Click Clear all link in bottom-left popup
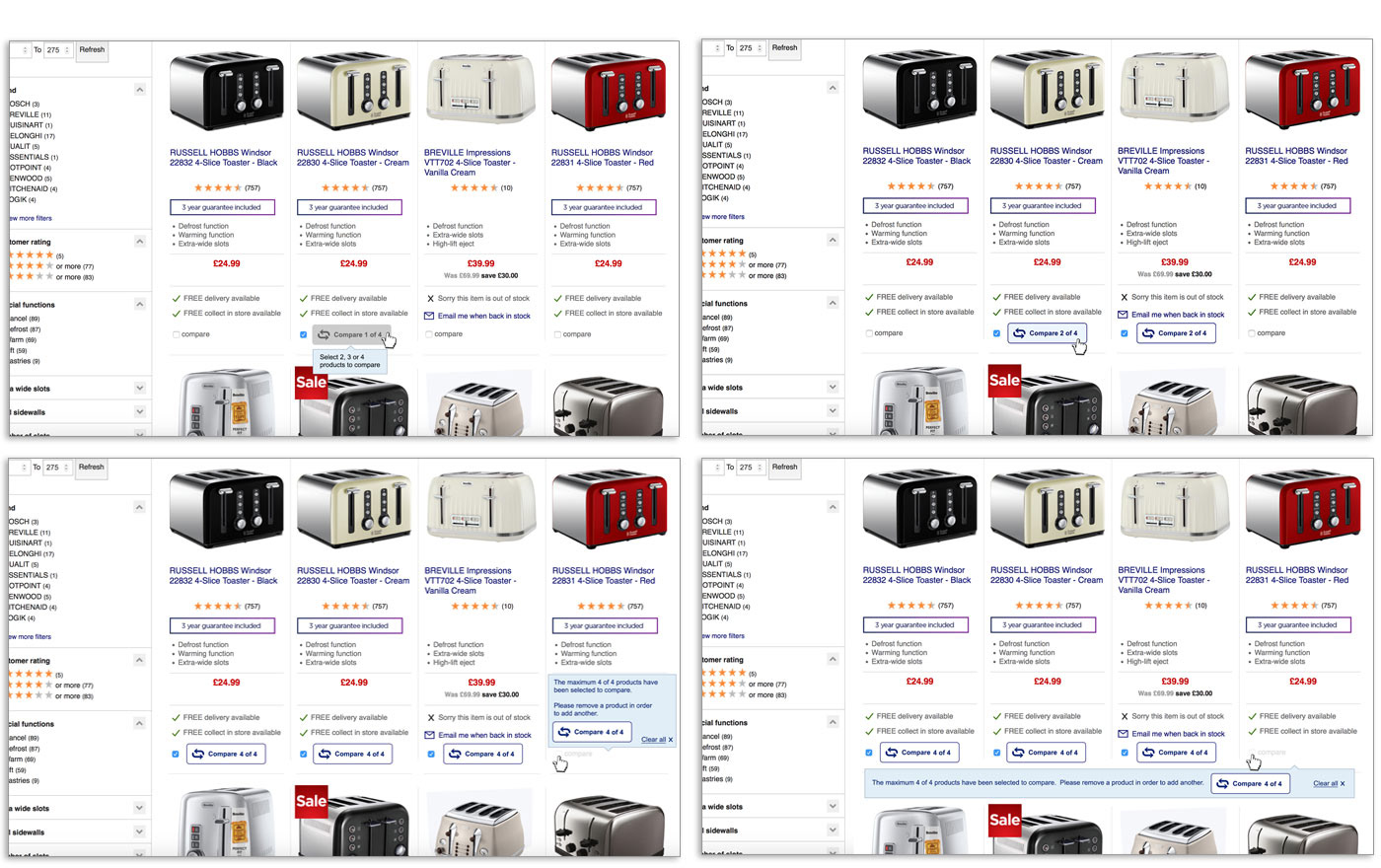The image size is (1381, 868). click(x=654, y=740)
